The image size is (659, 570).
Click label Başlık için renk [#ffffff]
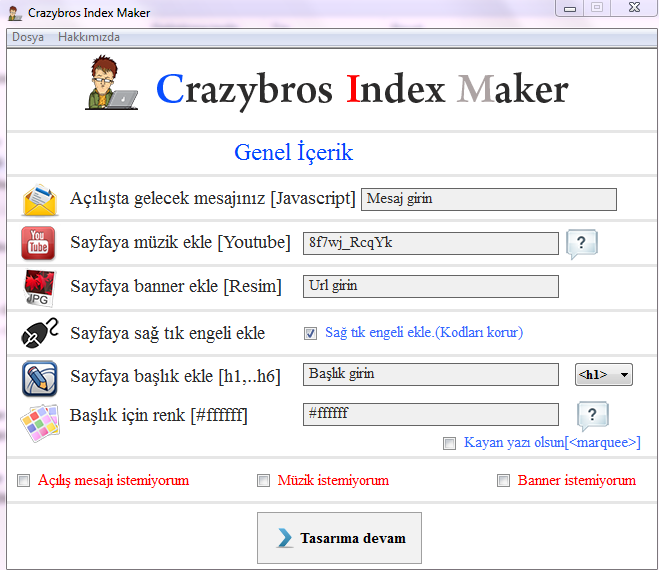tap(158, 415)
